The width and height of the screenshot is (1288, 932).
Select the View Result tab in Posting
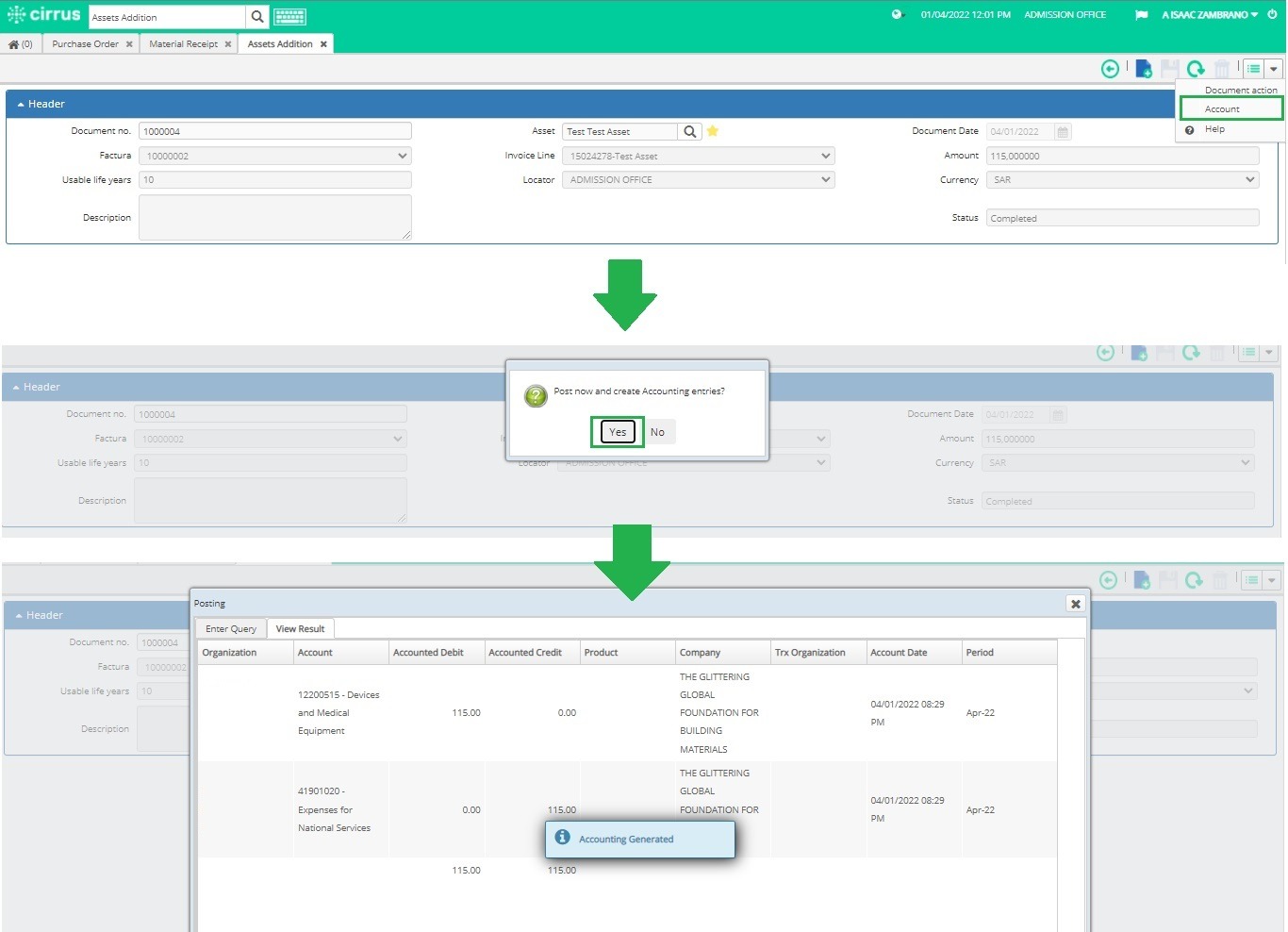[x=300, y=629]
